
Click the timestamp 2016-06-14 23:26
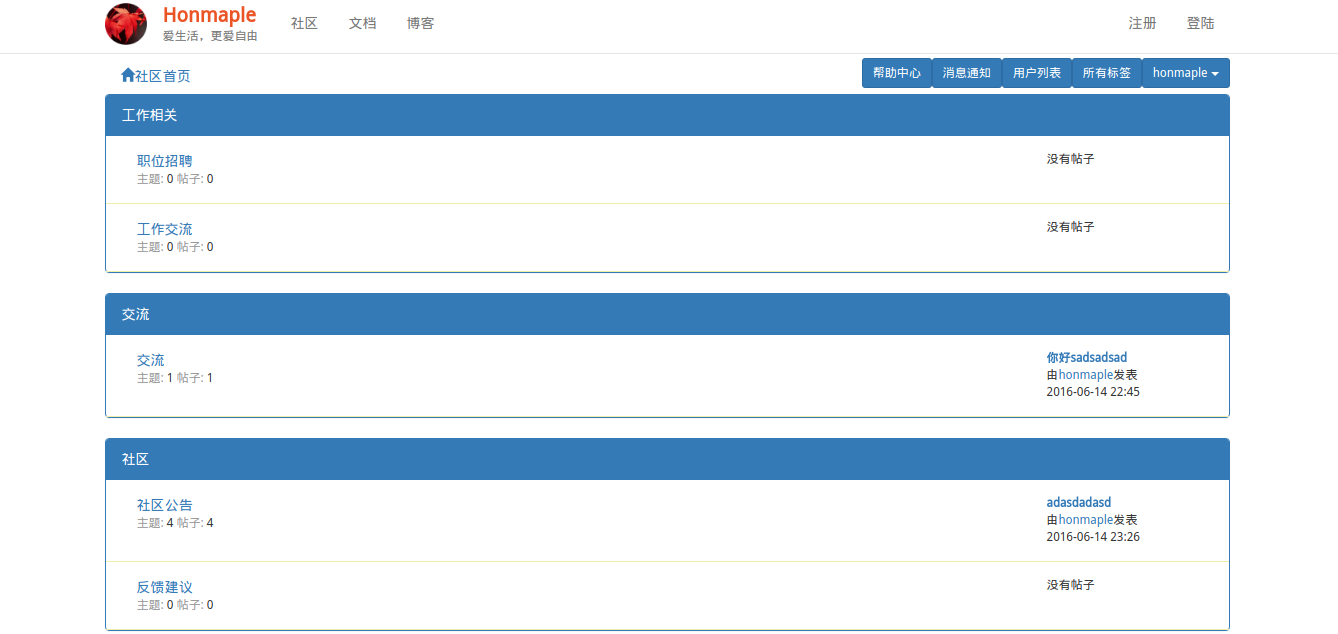click(x=1093, y=537)
